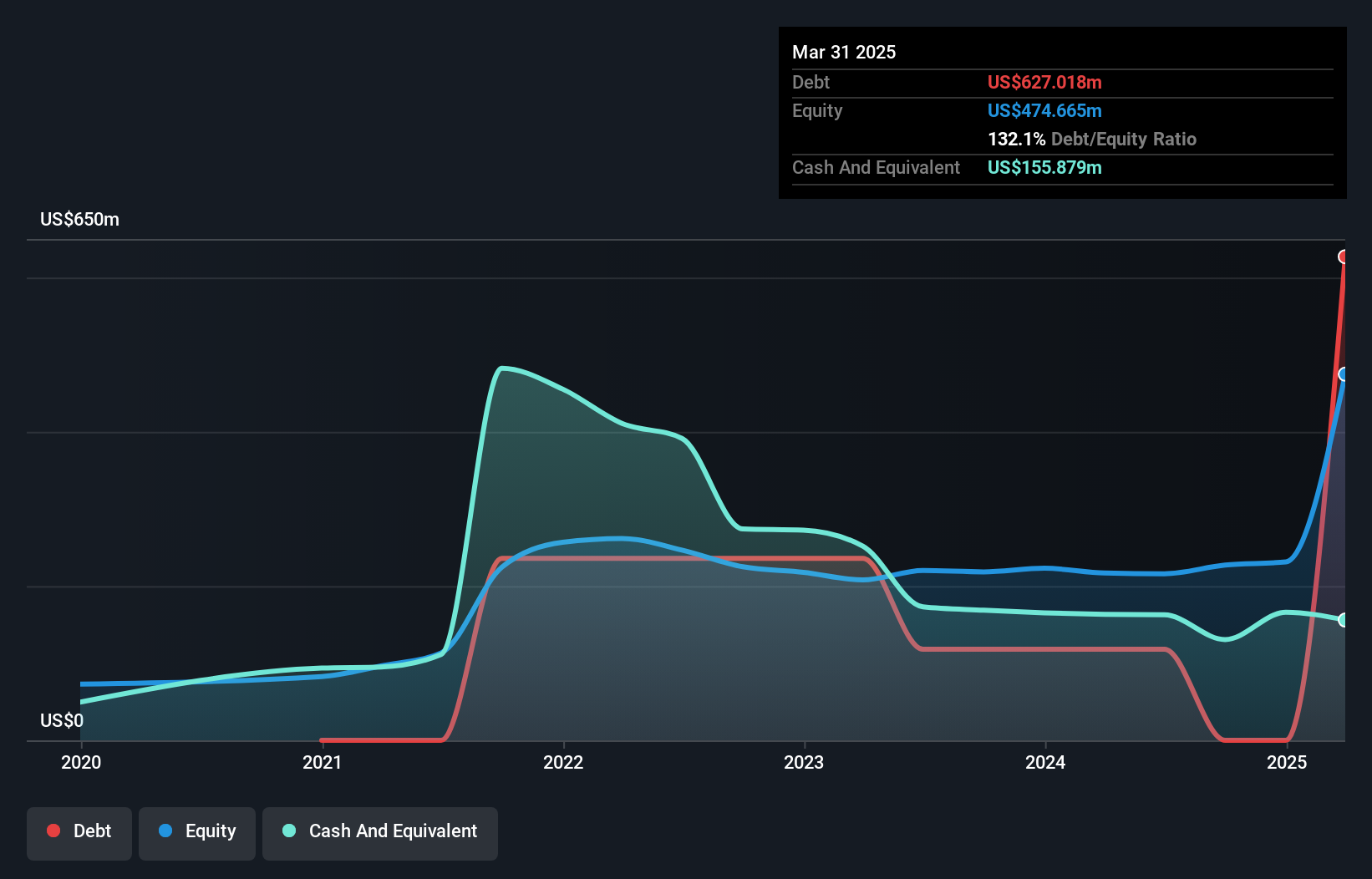Toggle the Equity legend button
1372x879 pixels.
[x=197, y=833]
